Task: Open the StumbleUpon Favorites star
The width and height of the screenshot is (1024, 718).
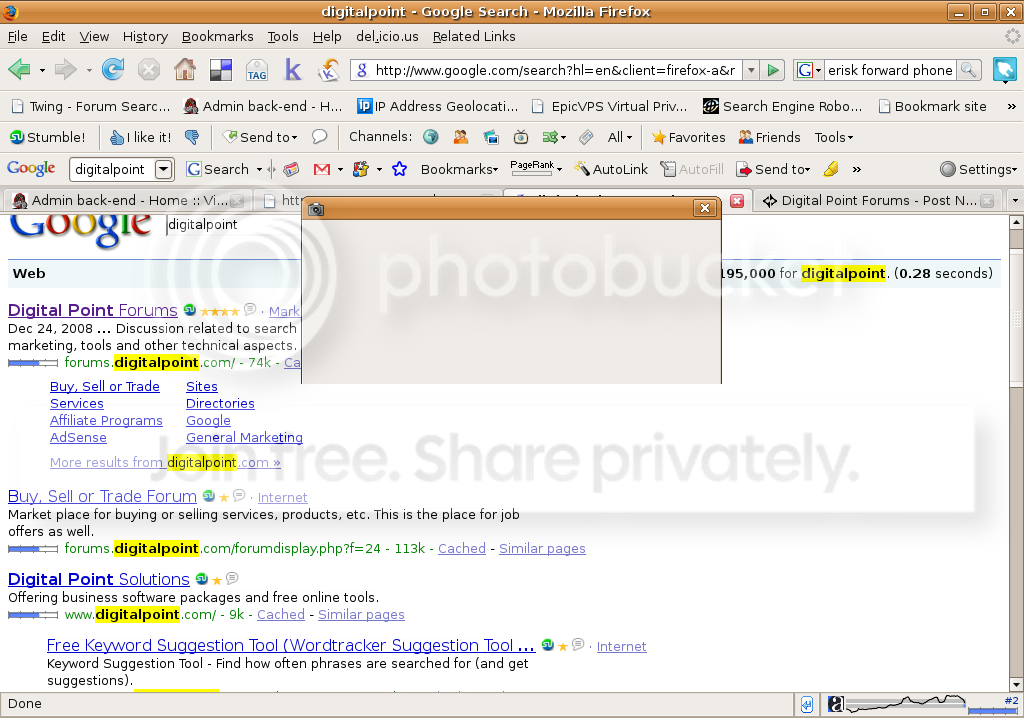Action: (688, 137)
